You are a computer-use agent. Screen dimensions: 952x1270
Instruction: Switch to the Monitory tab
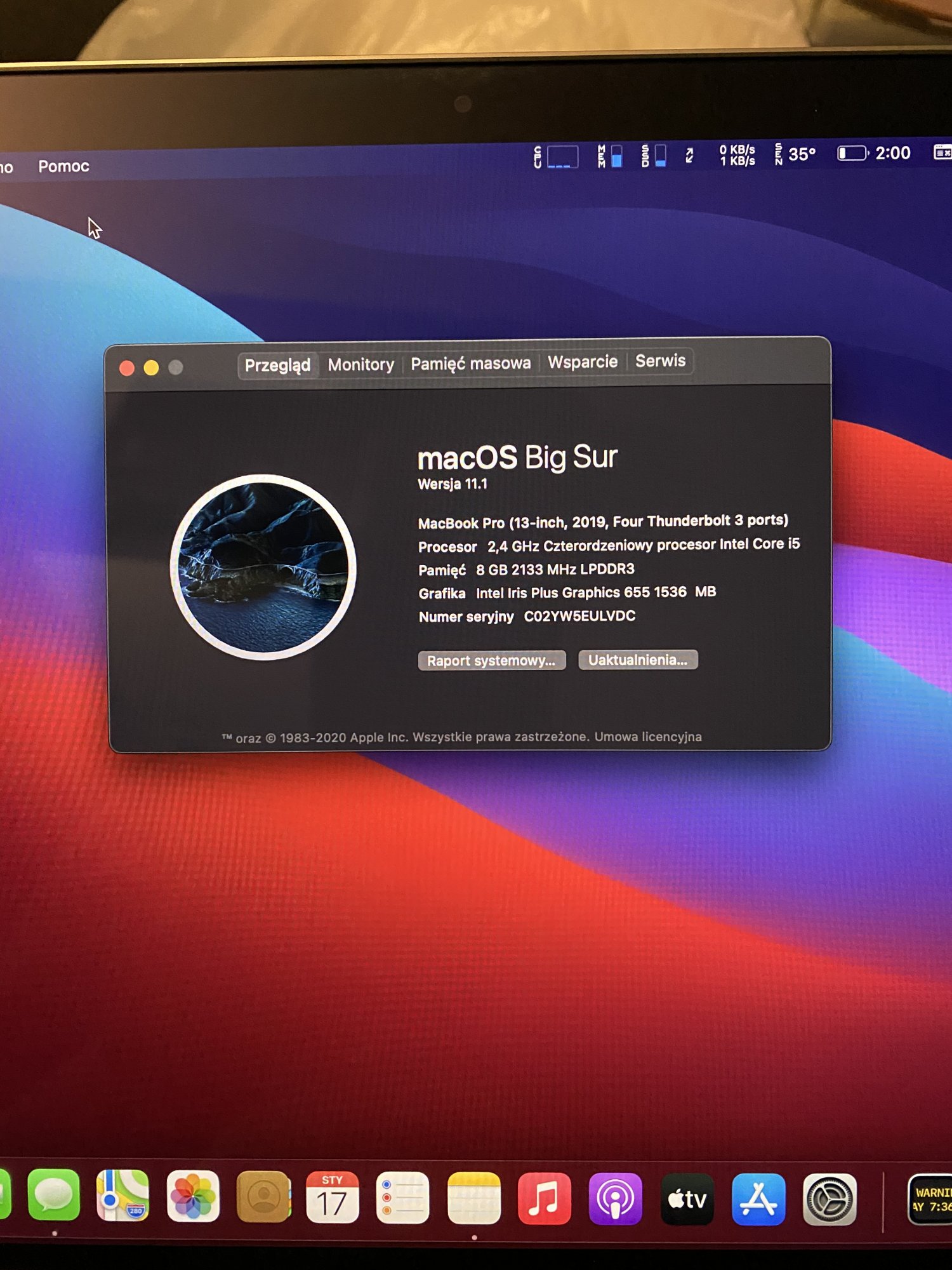[x=360, y=364]
